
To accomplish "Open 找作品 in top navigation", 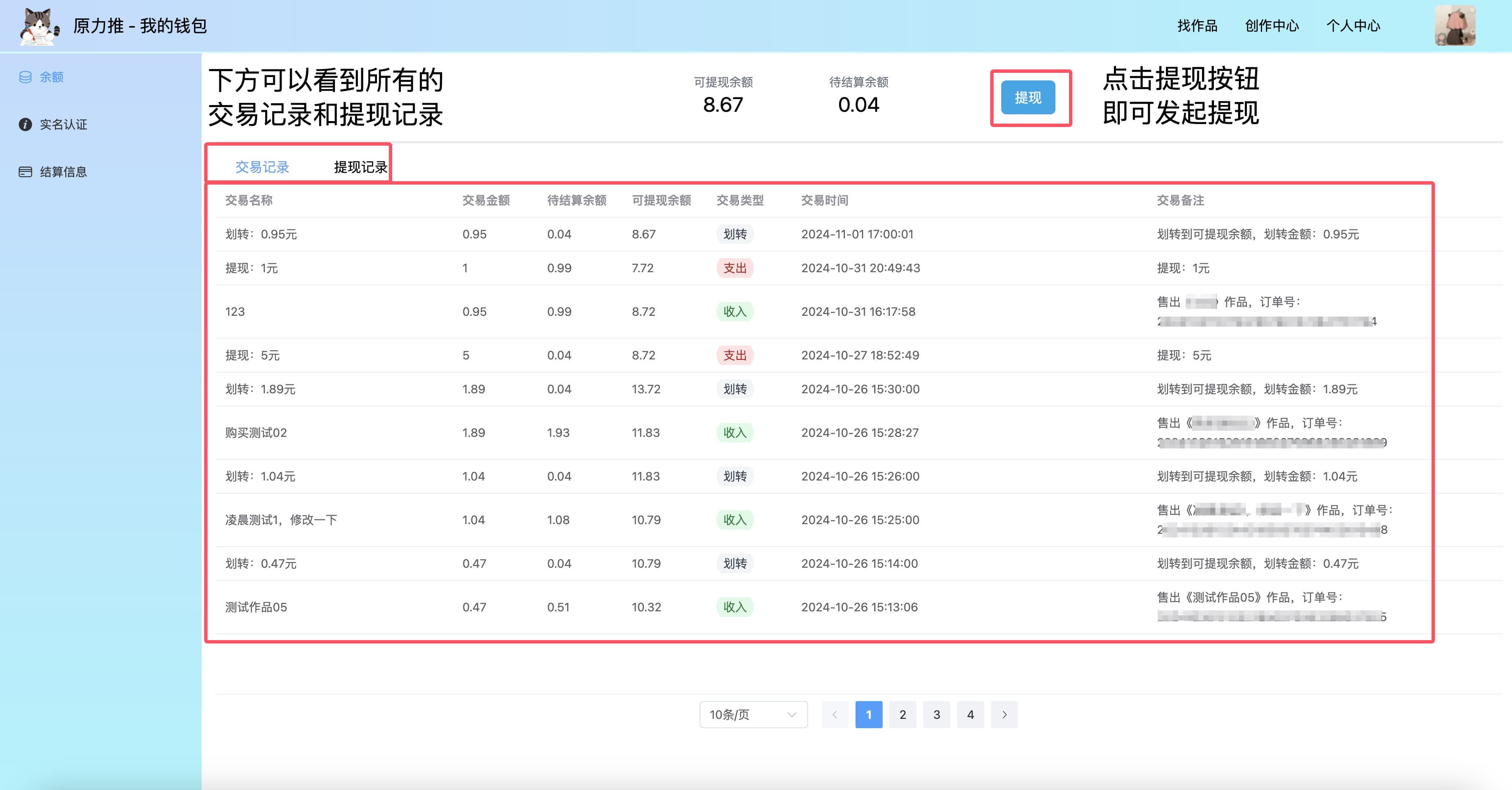I will point(1197,26).
